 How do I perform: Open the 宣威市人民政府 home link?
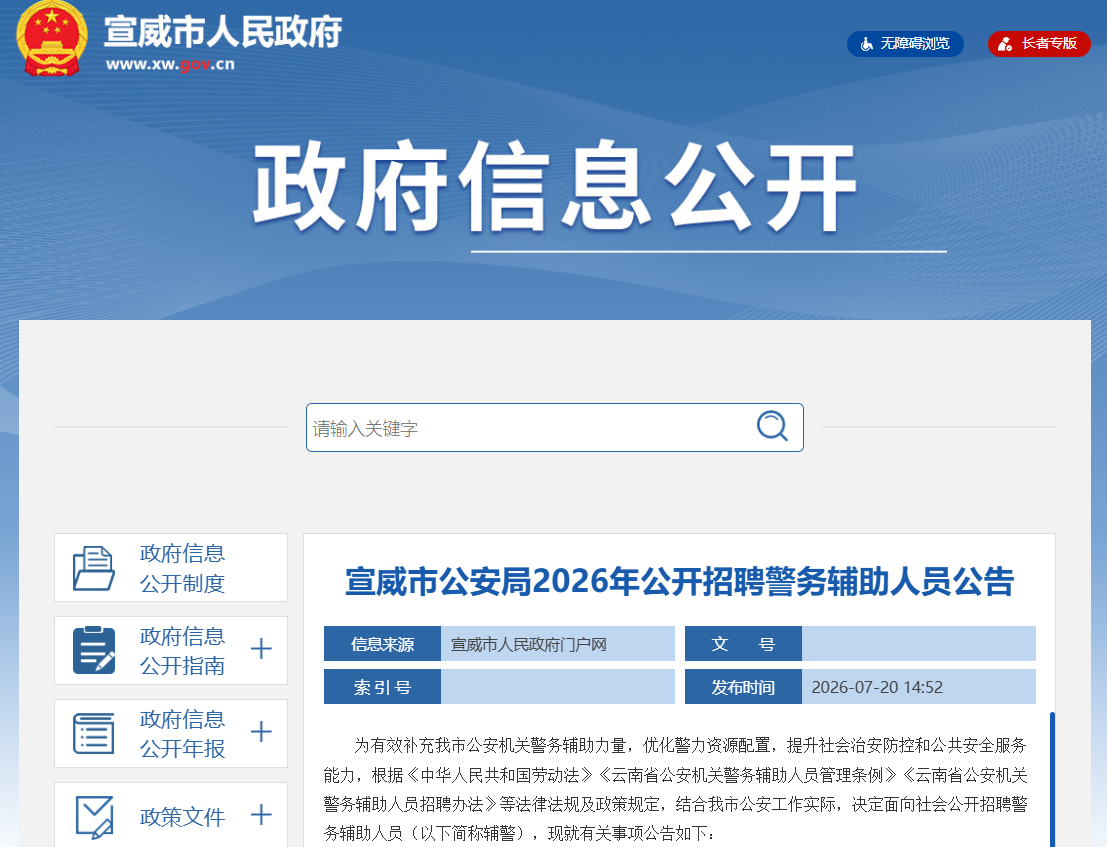point(223,32)
